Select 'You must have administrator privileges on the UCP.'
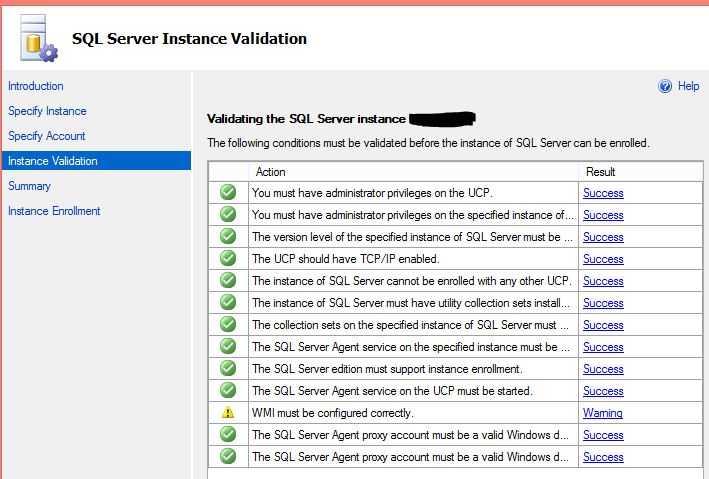 pos(372,193)
